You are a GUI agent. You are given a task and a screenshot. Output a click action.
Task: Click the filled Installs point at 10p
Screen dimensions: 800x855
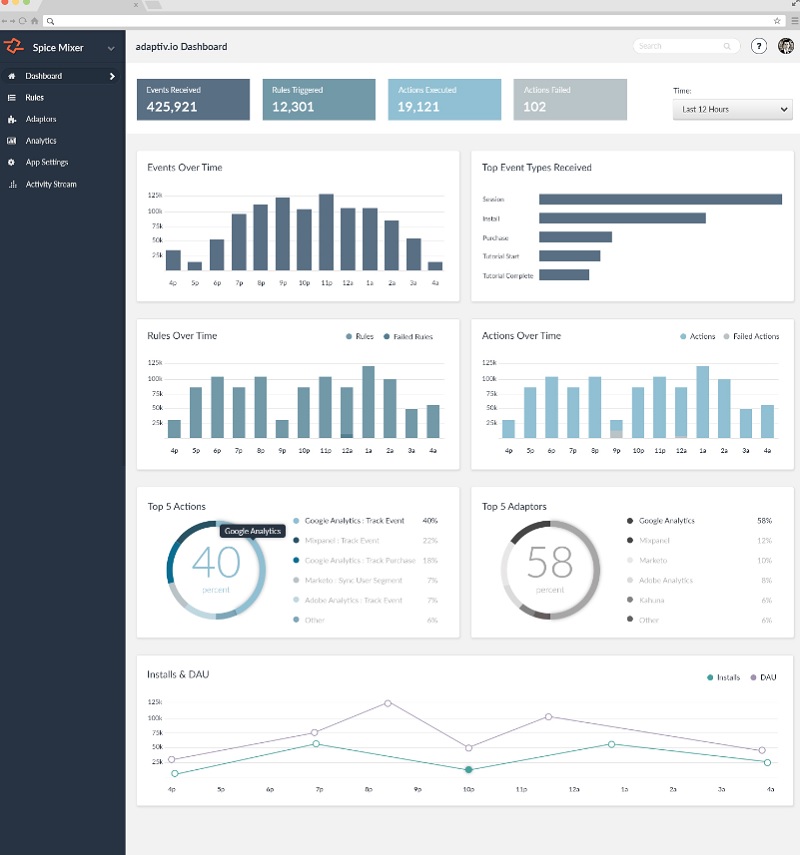coord(468,769)
